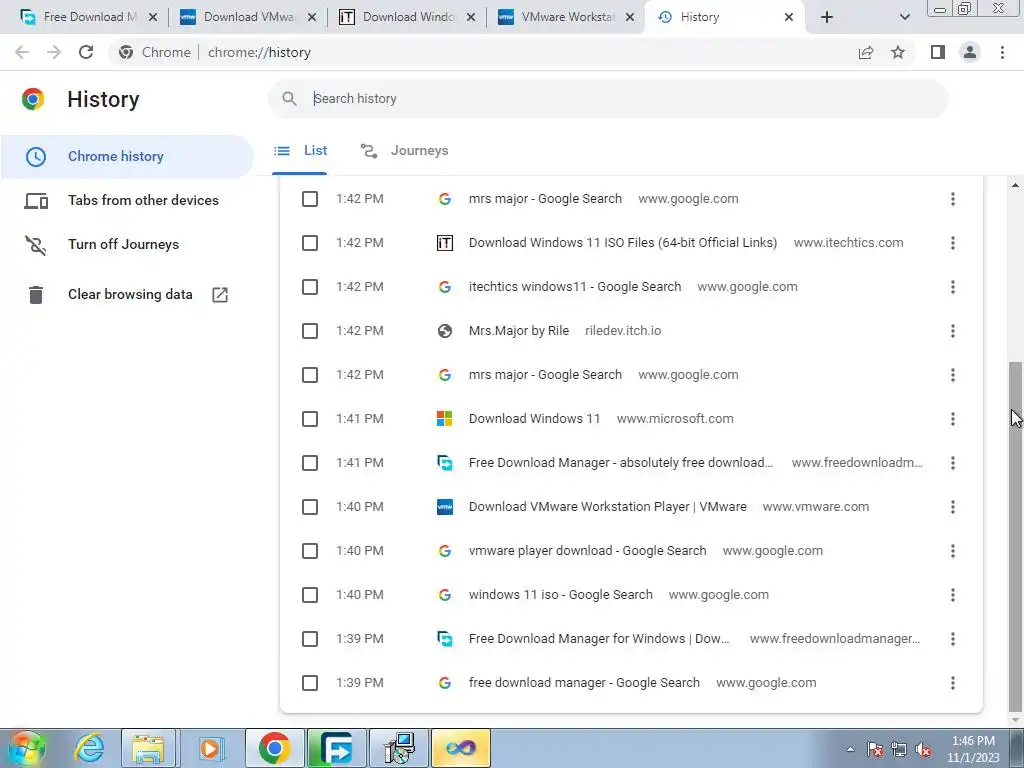Open more actions for free download manager search

coord(953,683)
